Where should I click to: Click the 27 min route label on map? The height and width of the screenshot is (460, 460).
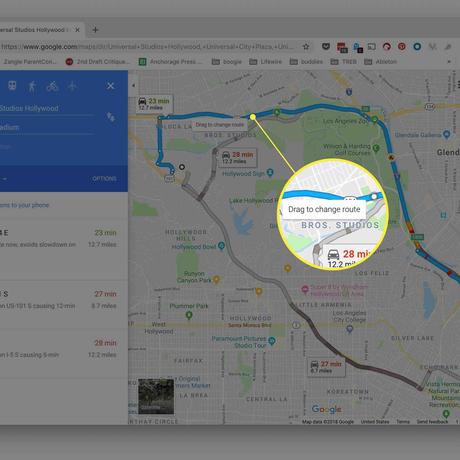(327, 367)
